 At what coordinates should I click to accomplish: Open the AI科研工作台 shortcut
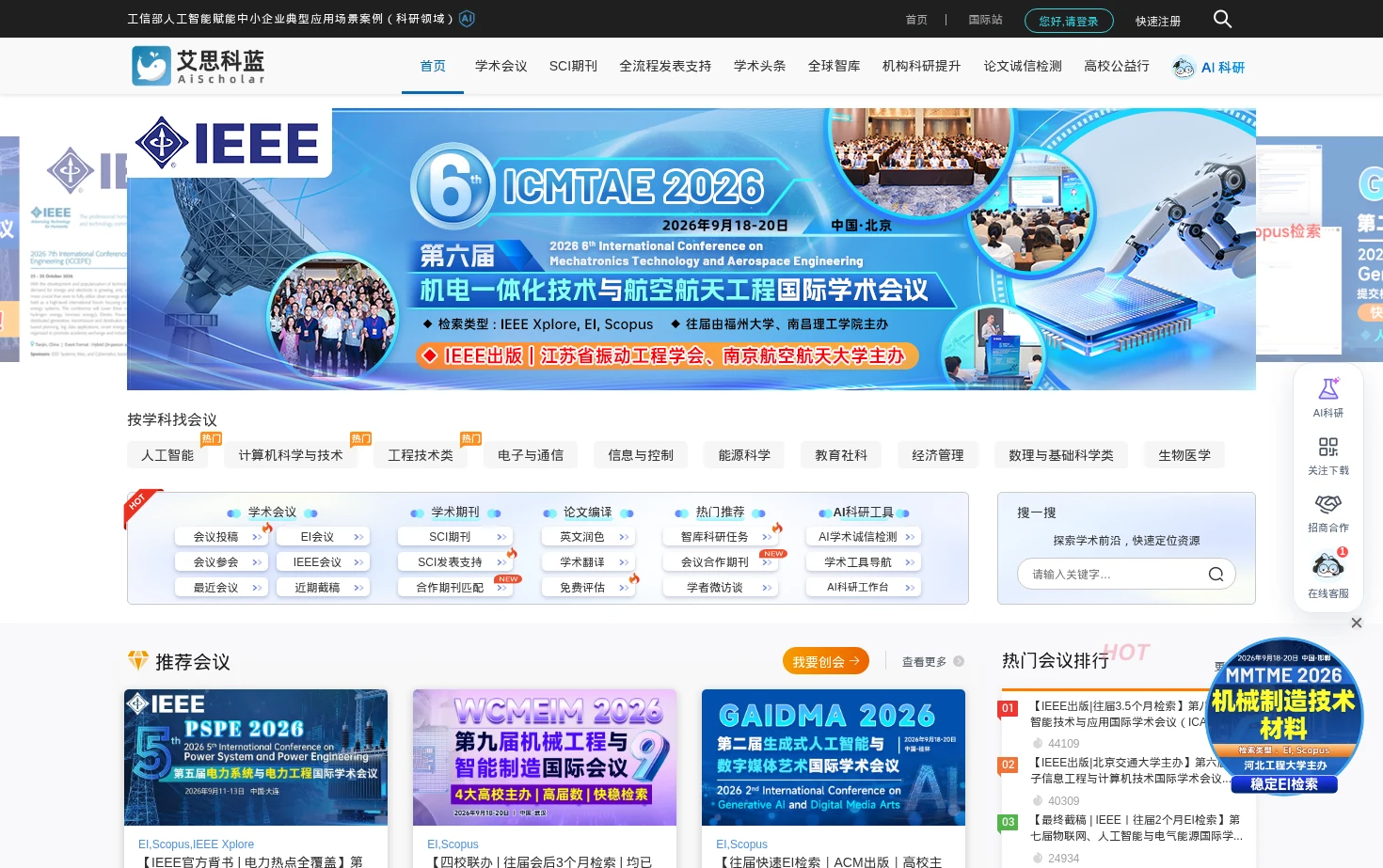[x=864, y=588]
